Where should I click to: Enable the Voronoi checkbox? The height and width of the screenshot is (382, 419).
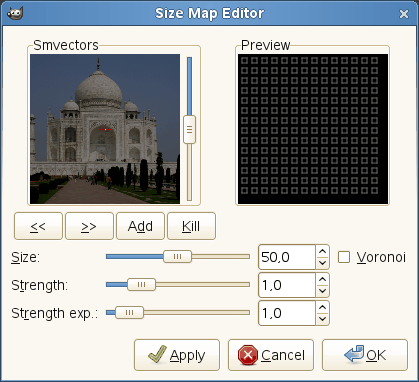pos(344,257)
